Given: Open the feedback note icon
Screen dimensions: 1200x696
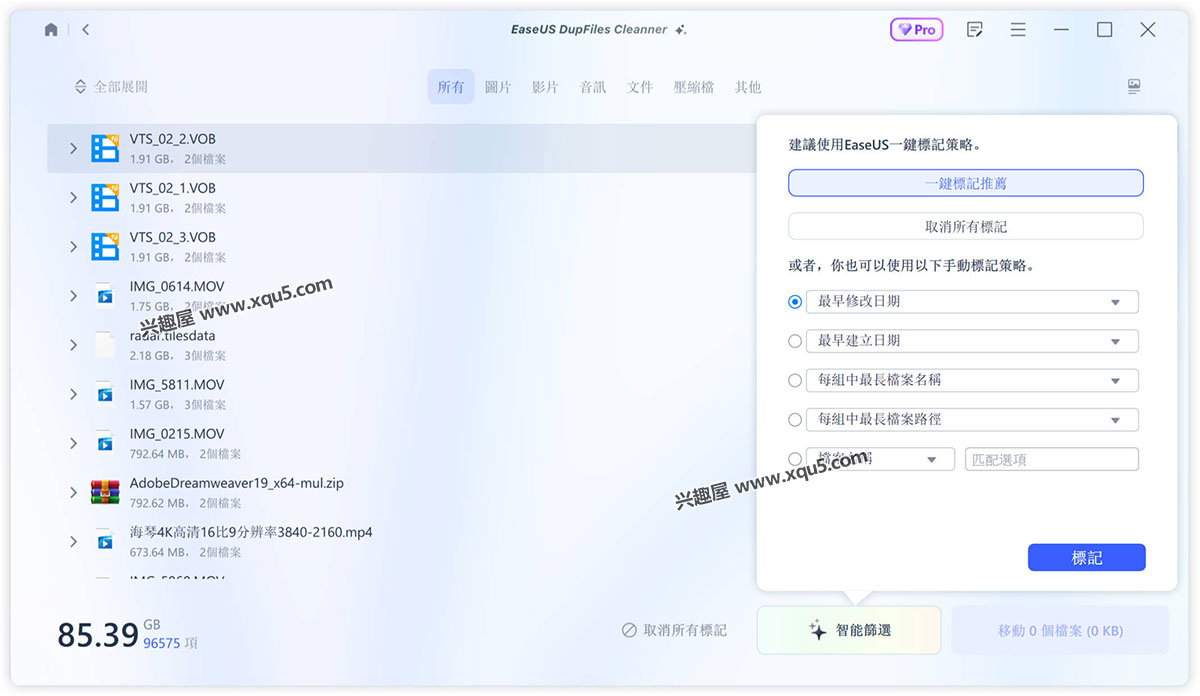Looking at the screenshot, I should click(975, 30).
